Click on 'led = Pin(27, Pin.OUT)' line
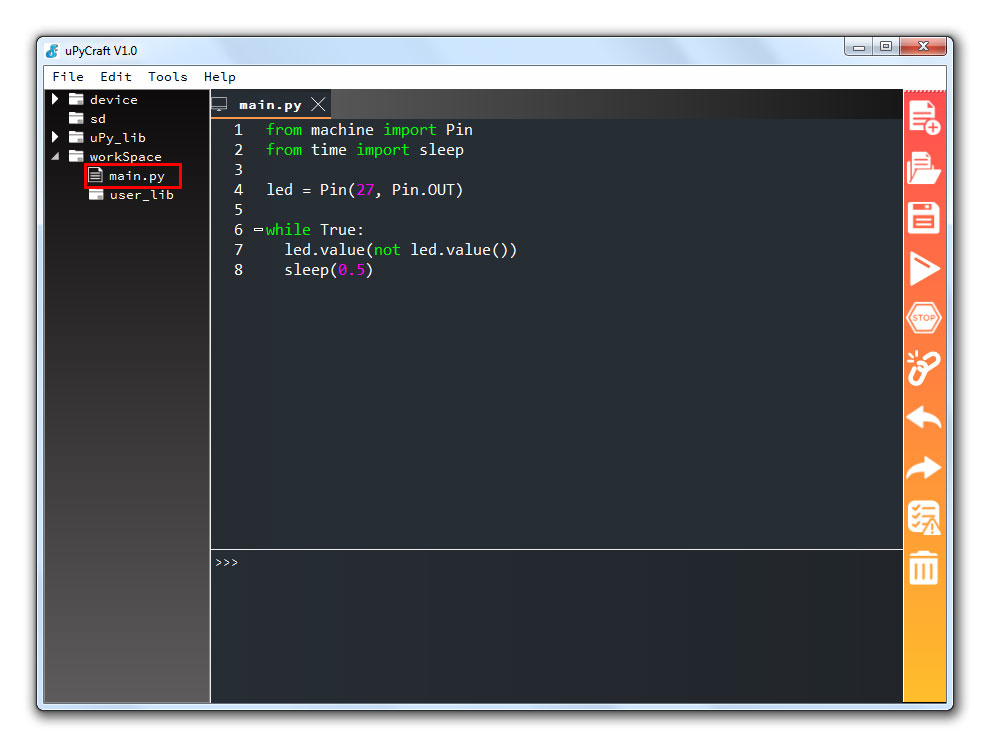Screen dimensions: 990x748 364,190
